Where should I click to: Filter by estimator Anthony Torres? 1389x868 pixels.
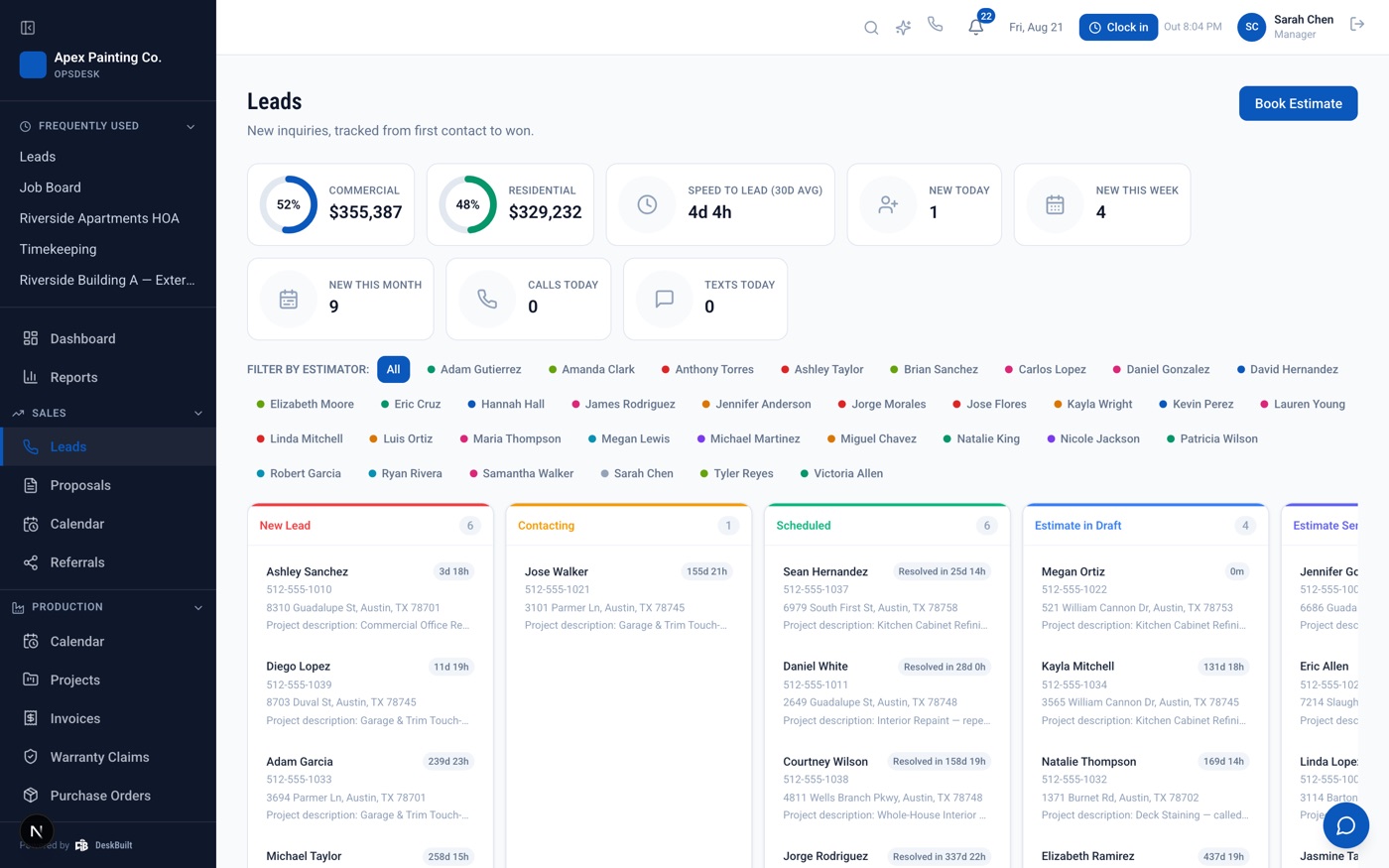click(707, 369)
